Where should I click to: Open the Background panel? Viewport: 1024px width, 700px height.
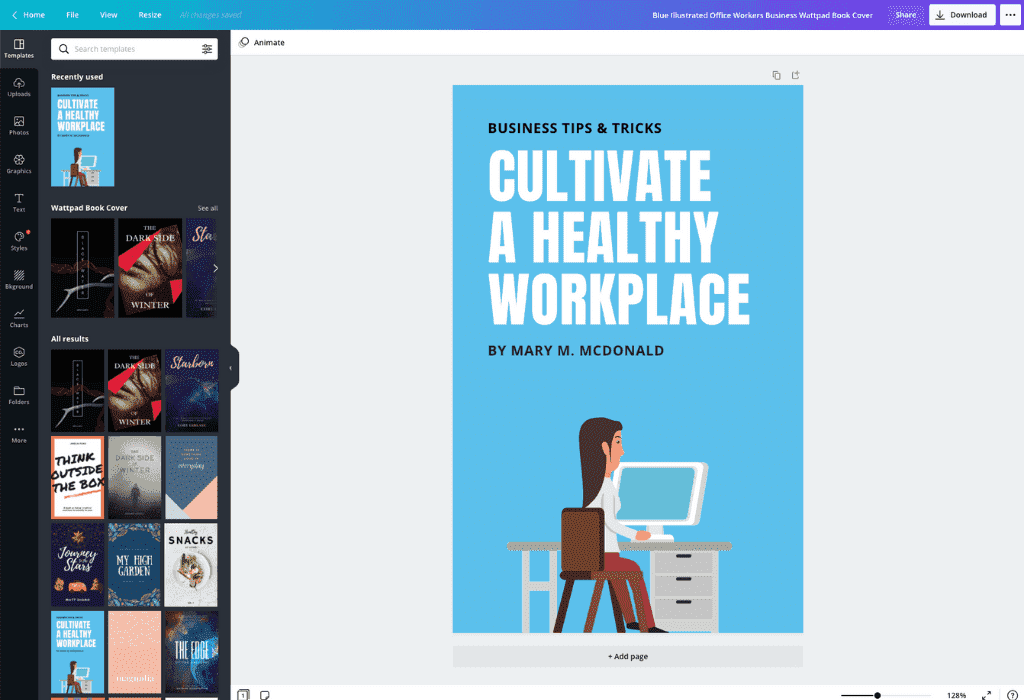[19, 282]
